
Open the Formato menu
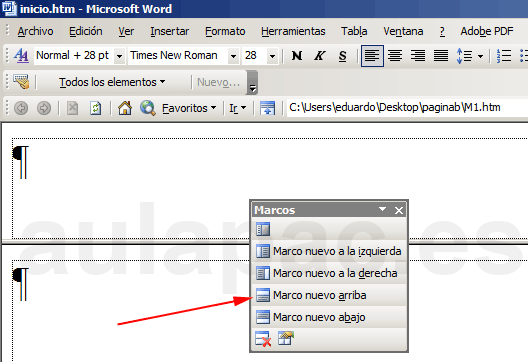(x=225, y=31)
